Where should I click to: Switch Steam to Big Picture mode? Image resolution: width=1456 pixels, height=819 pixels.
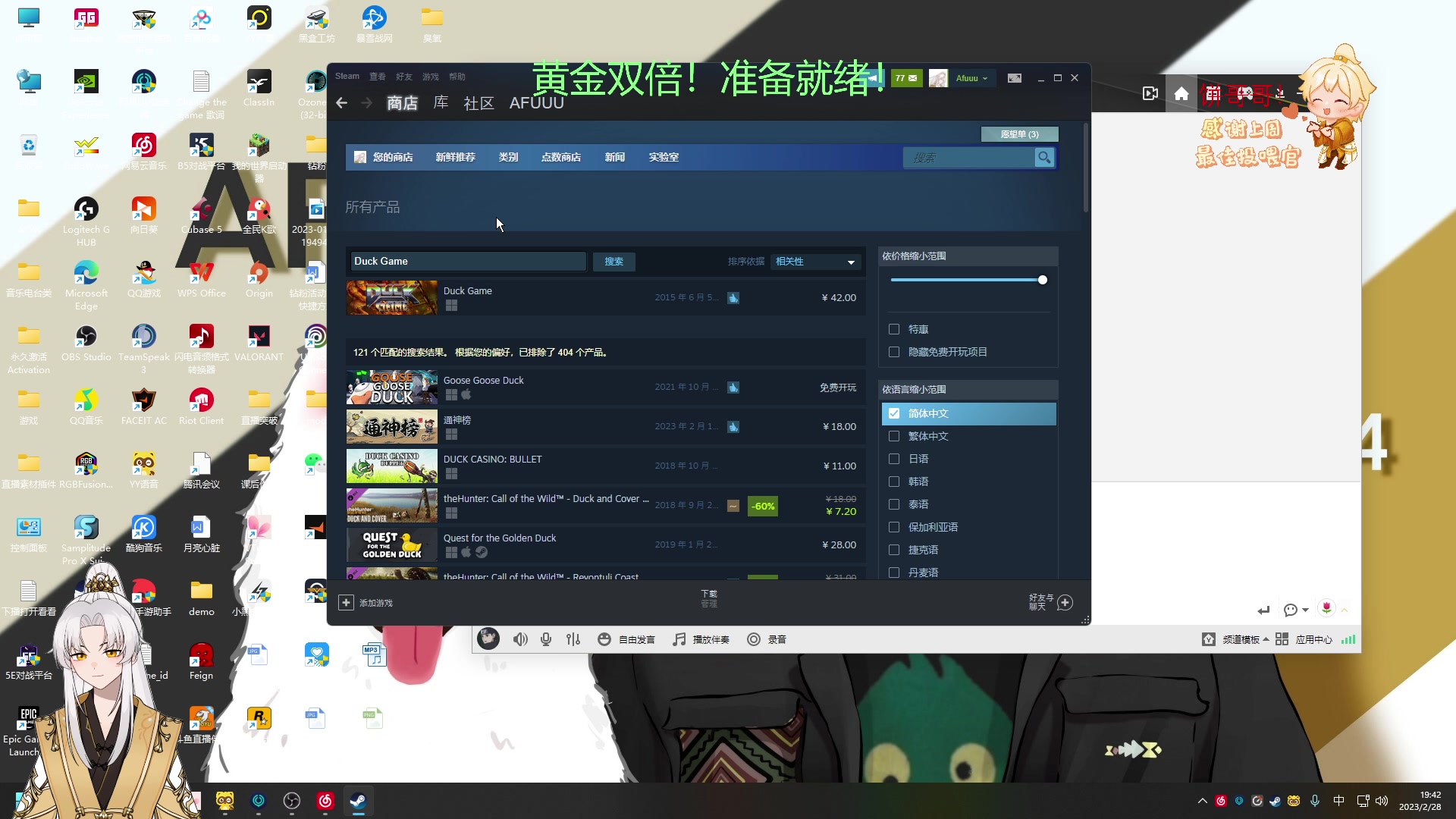[x=1015, y=78]
